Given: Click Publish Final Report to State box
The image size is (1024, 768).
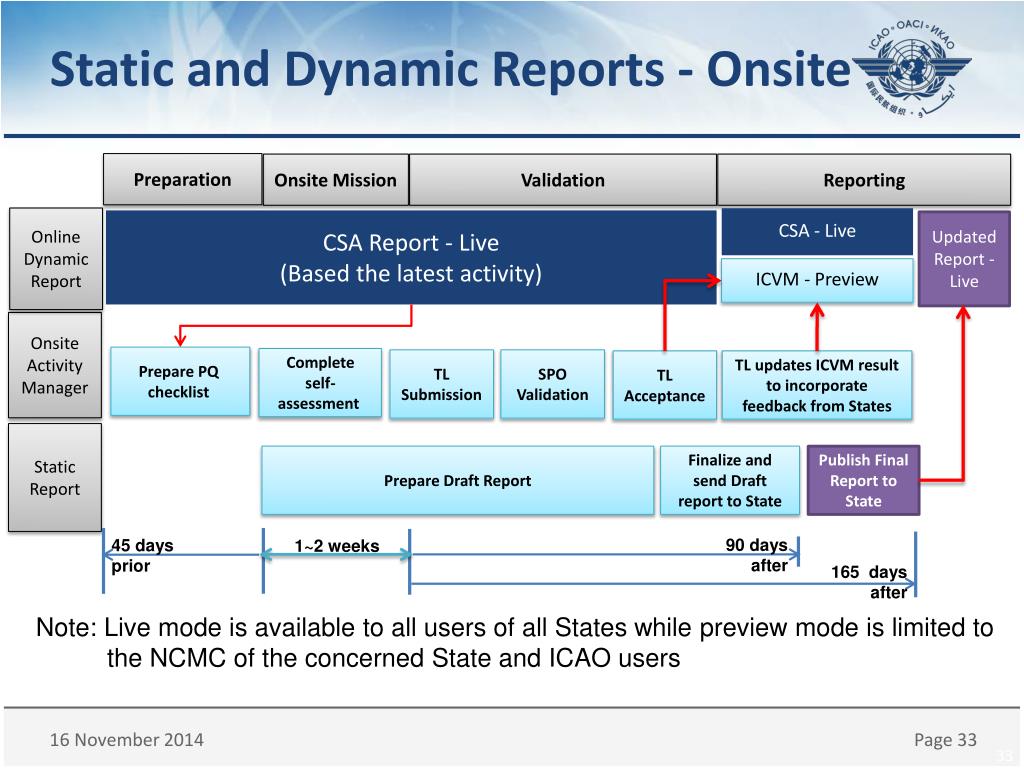Looking at the screenshot, I should [x=863, y=481].
